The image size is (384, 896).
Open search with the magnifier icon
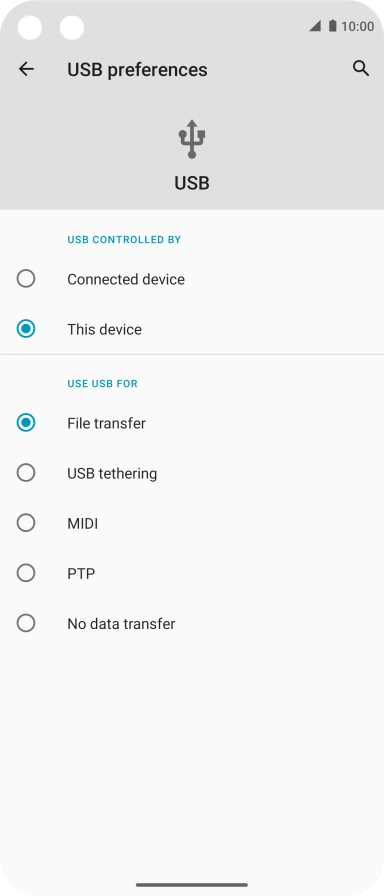[361, 69]
